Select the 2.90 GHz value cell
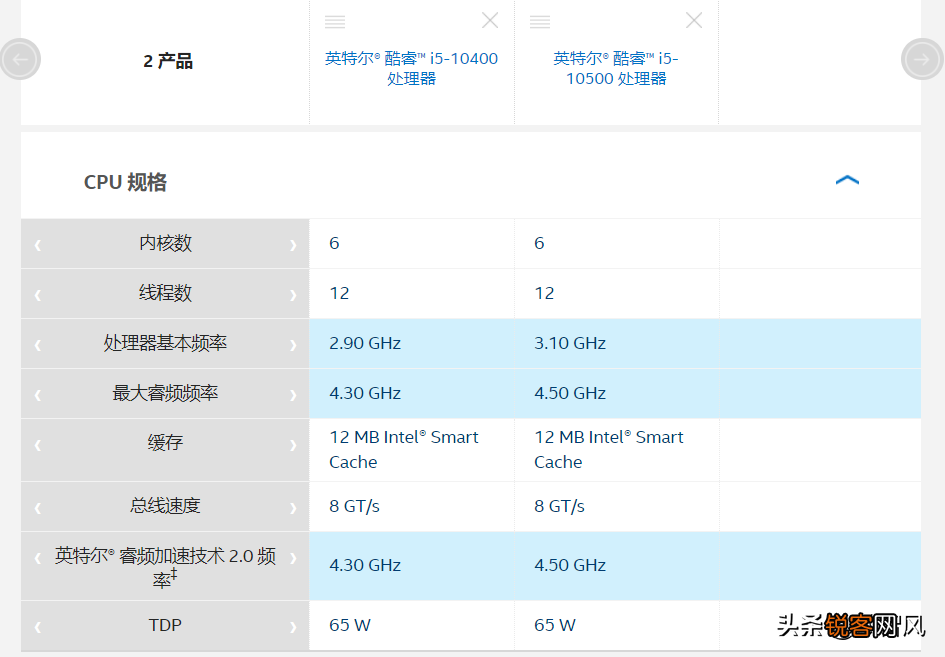 coord(365,343)
